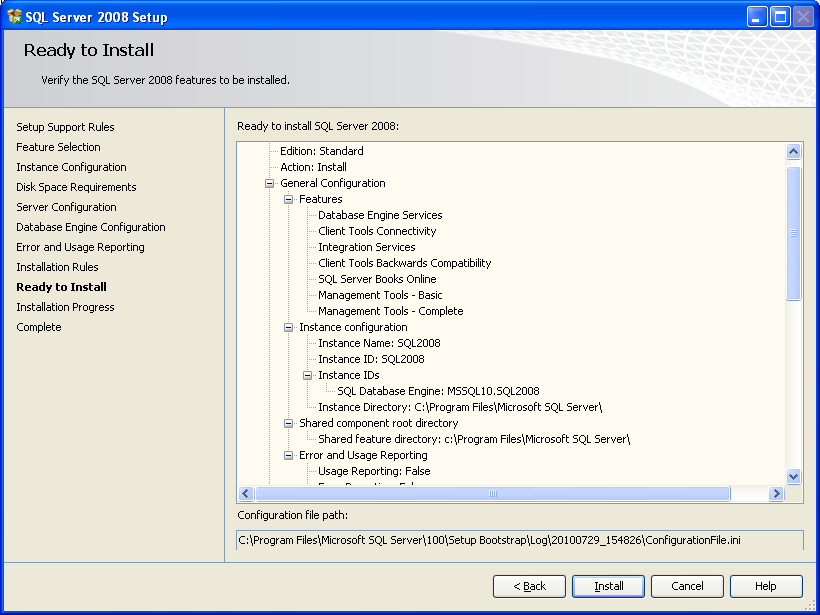Click the vertical scrollbar up arrow

click(x=793, y=152)
